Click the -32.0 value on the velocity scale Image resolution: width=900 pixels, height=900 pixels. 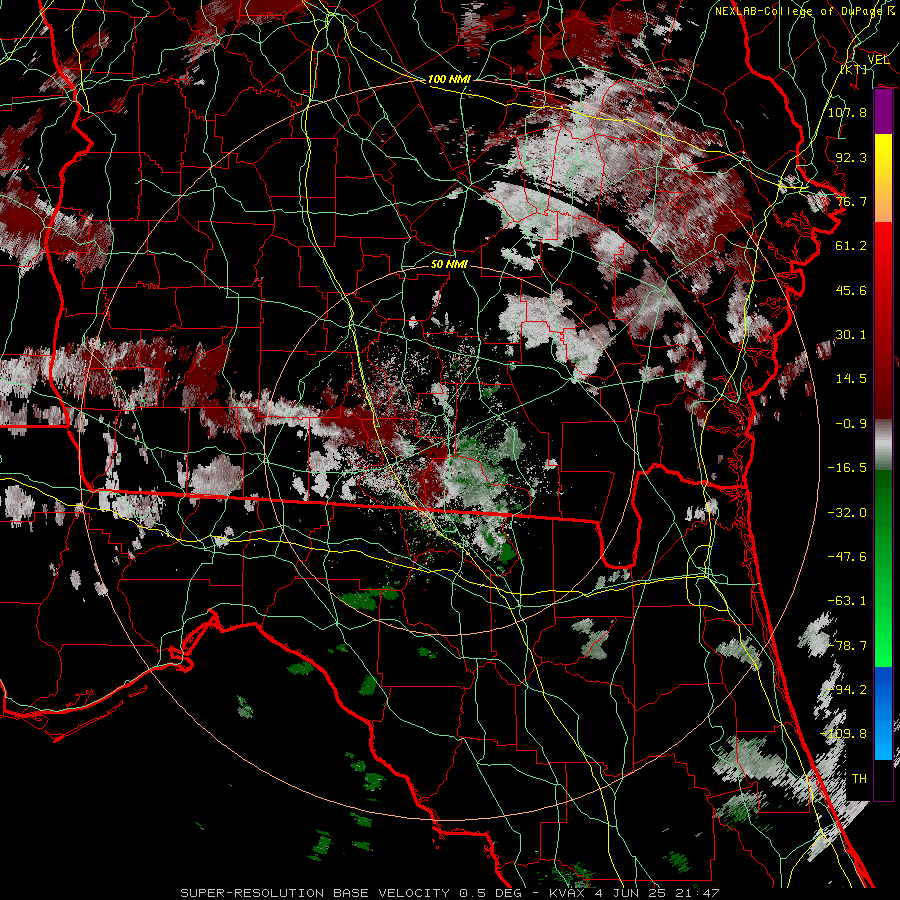pyautogui.click(x=847, y=512)
